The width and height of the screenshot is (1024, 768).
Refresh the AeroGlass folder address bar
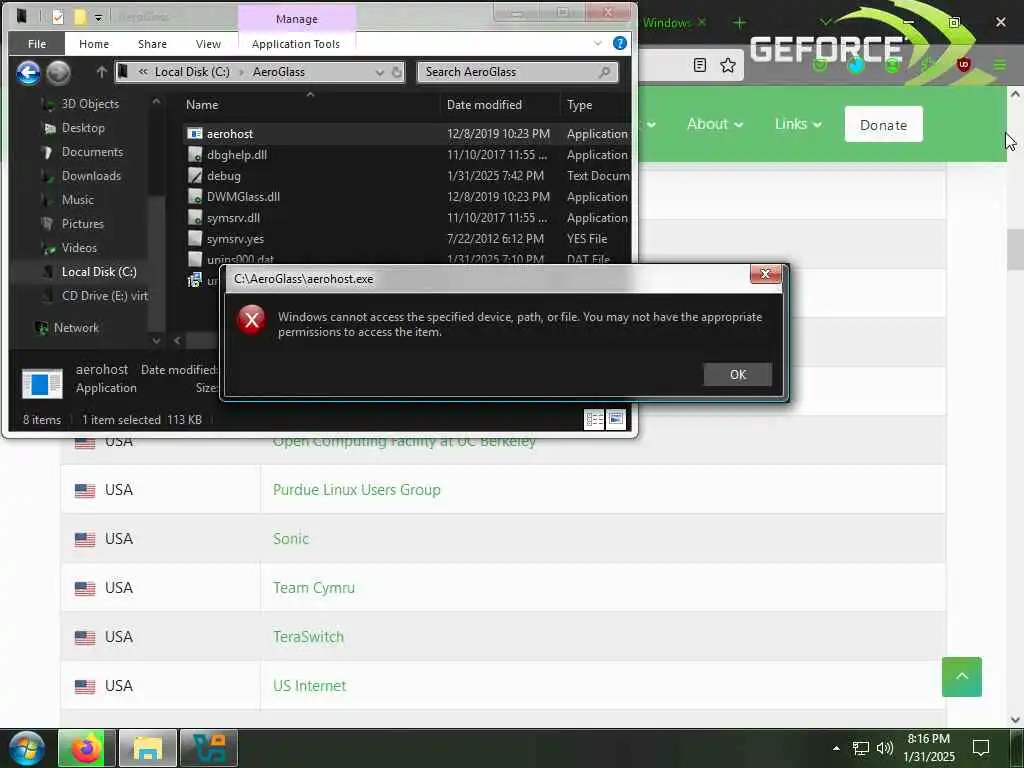[x=396, y=72]
